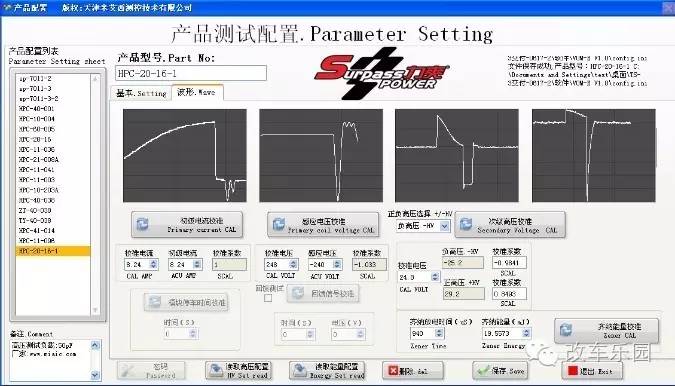Click the product list scroll-down arrow
This screenshot has height=386, width=675.
point(96,310)
